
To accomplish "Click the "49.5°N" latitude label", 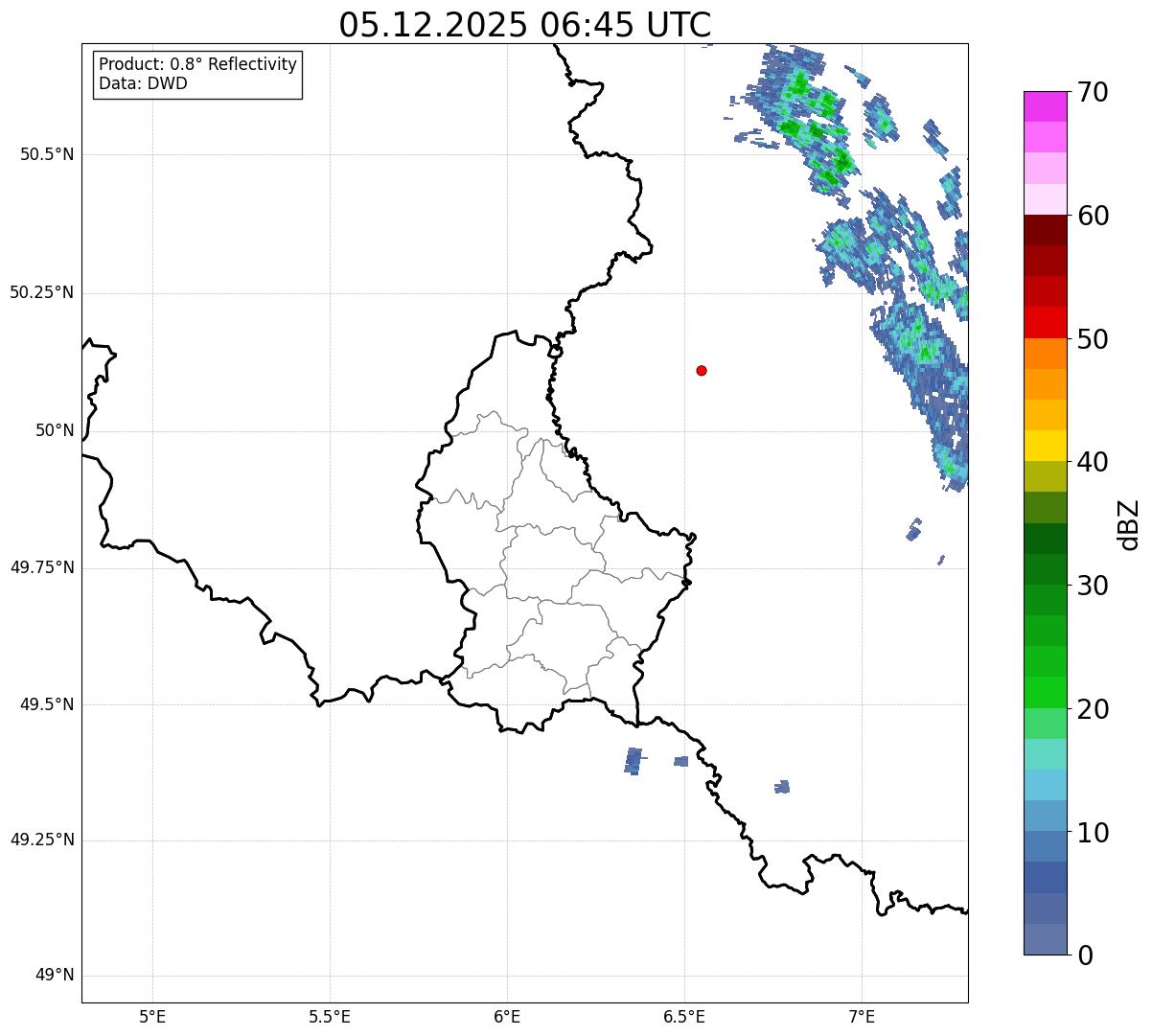I will click(47, 704).
